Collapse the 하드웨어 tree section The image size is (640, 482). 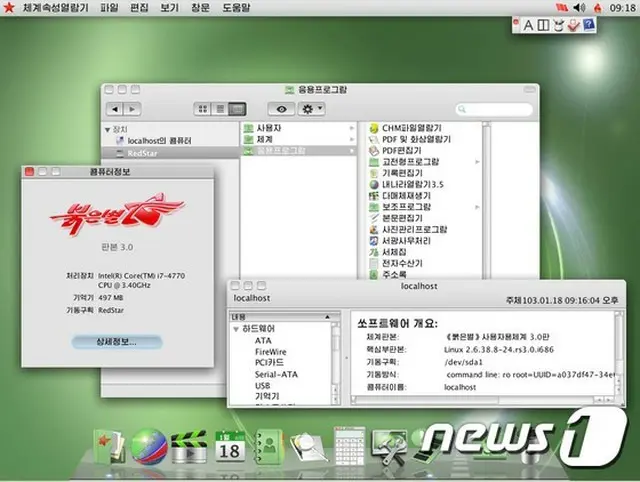[x=236, y=329]
